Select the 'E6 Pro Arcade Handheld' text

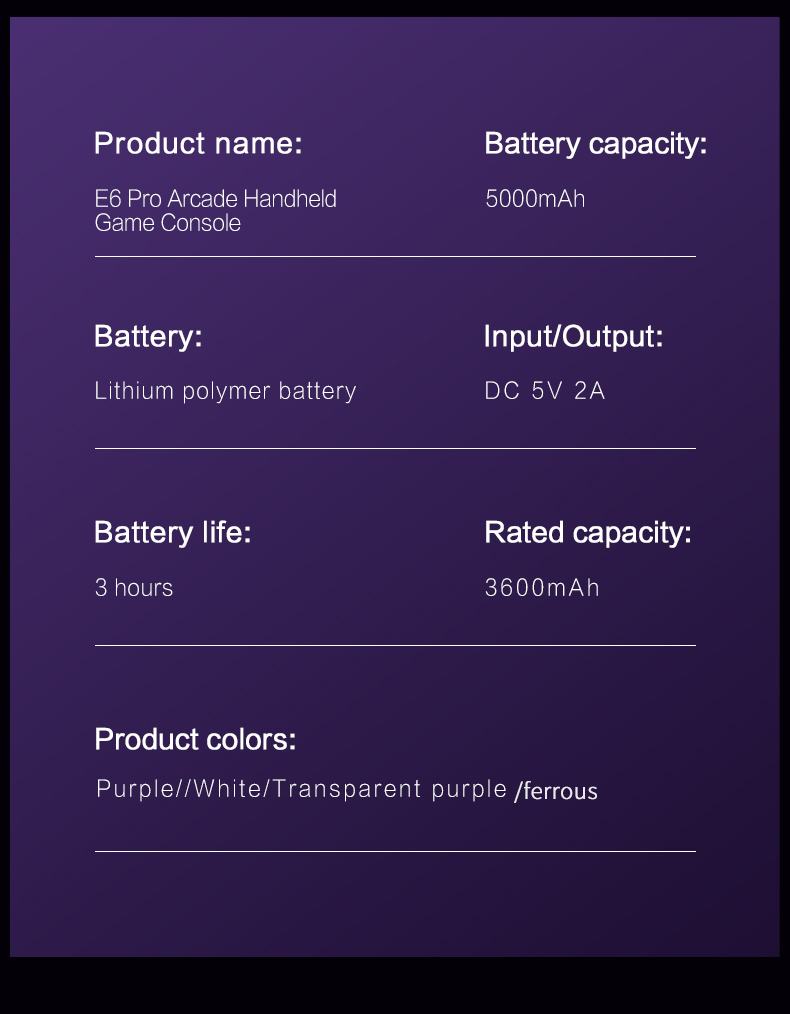[215, 199]
